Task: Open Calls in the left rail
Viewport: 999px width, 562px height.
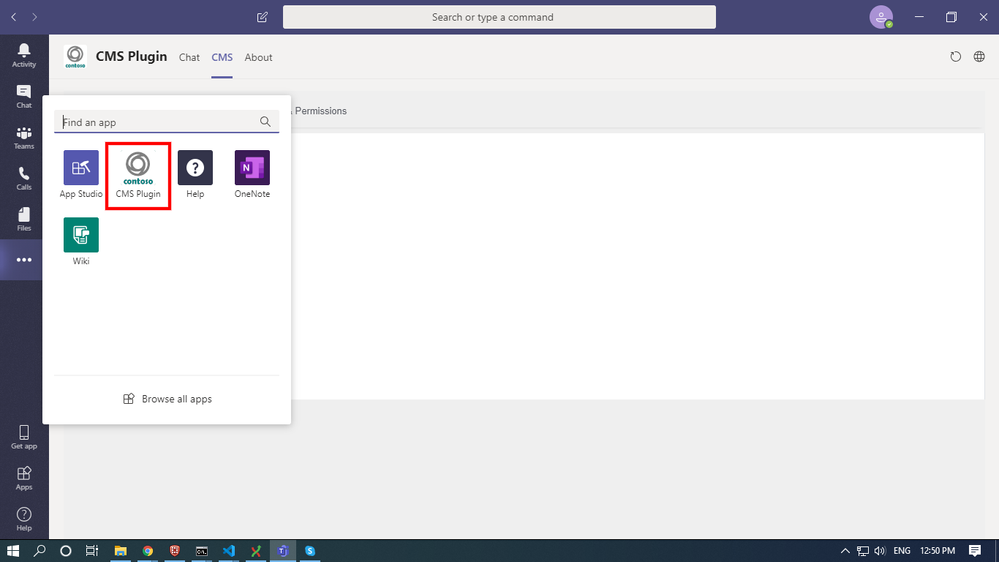Action: pyautogui.click(x=24, y=178)
